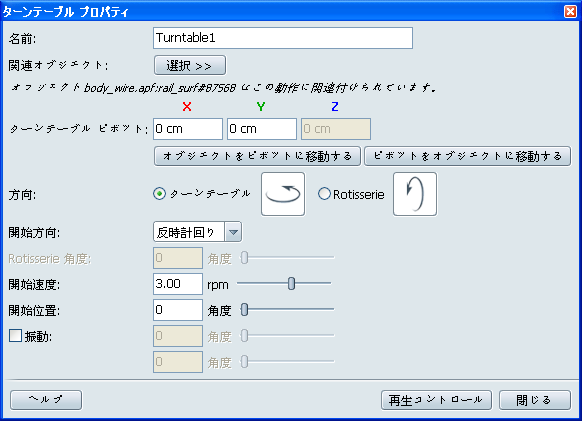Click オブジェクトをピボットに移動する button
This screenshot has width=582, height=421.
(x=257, y=156)
